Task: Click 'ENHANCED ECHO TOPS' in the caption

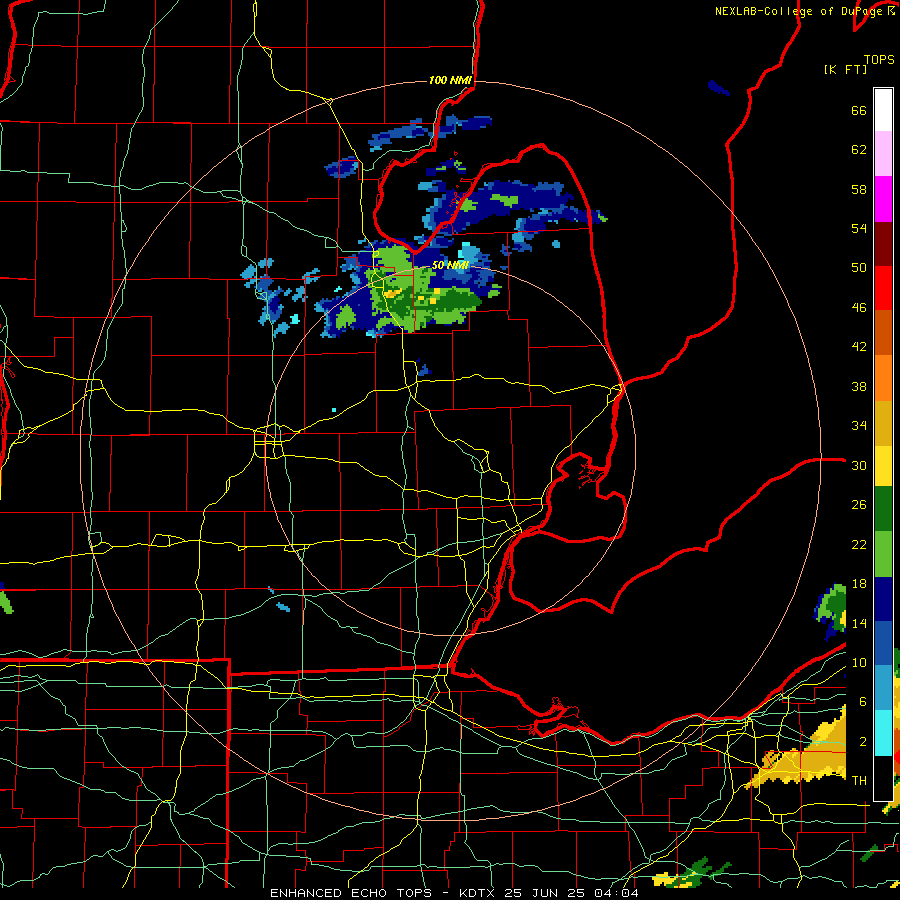Action: click(x=351, y=893)
